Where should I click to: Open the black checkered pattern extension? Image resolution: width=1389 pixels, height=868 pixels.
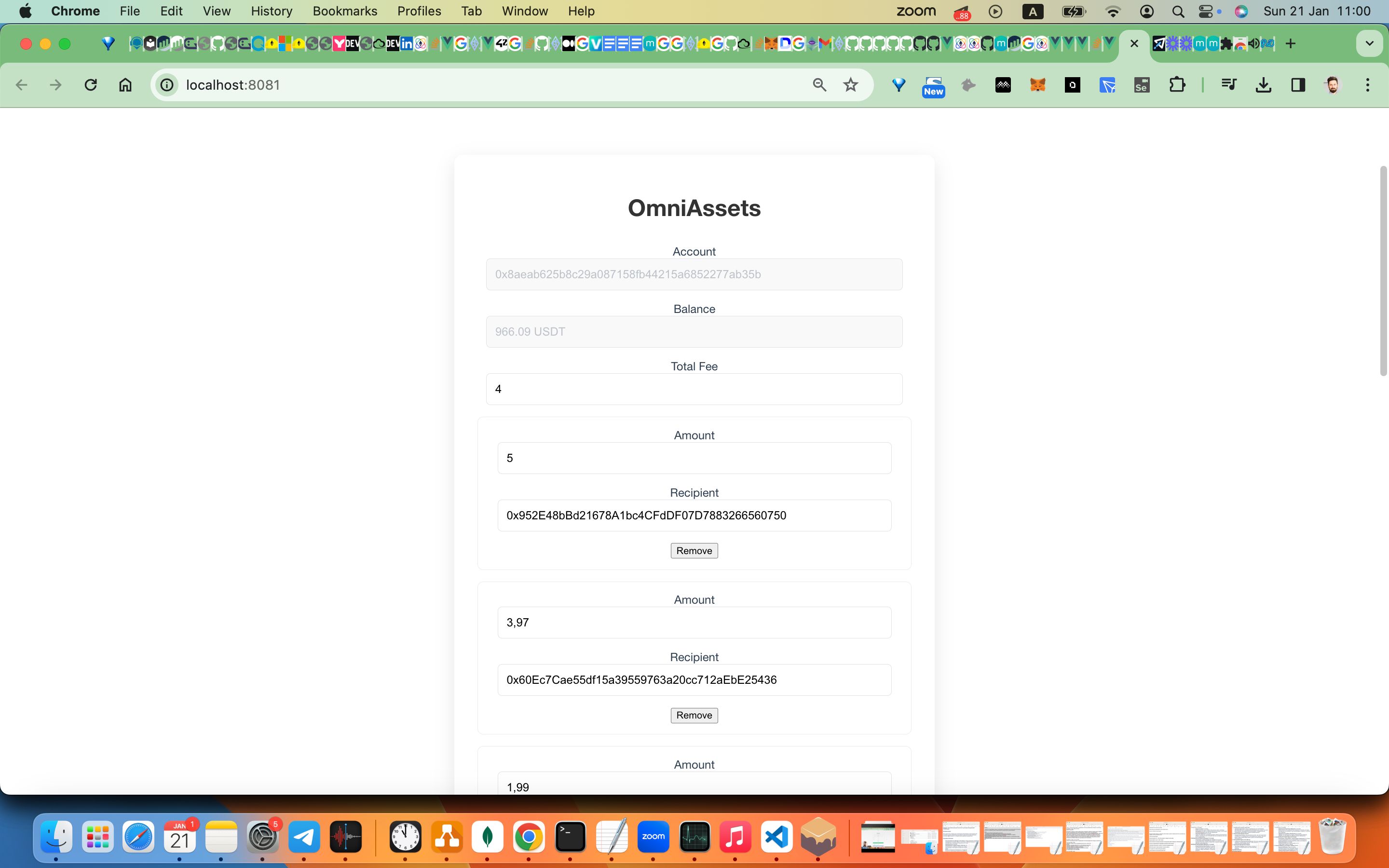1003,85
